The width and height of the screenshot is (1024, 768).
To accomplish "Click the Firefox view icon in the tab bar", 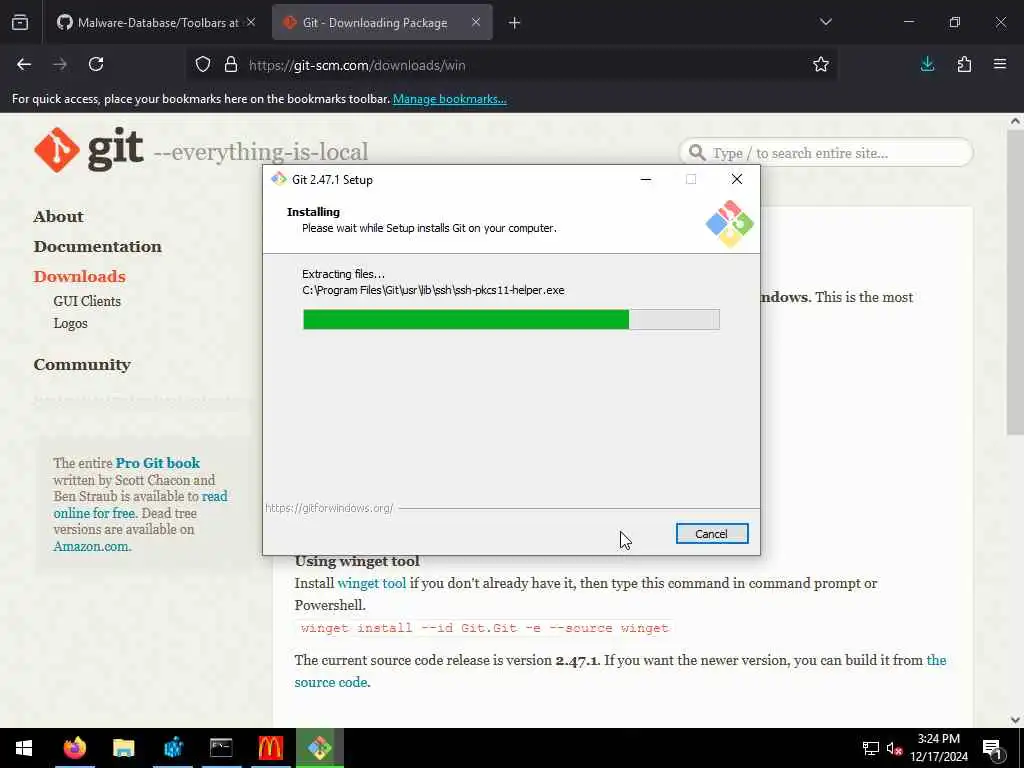I will tap(20, 22).
